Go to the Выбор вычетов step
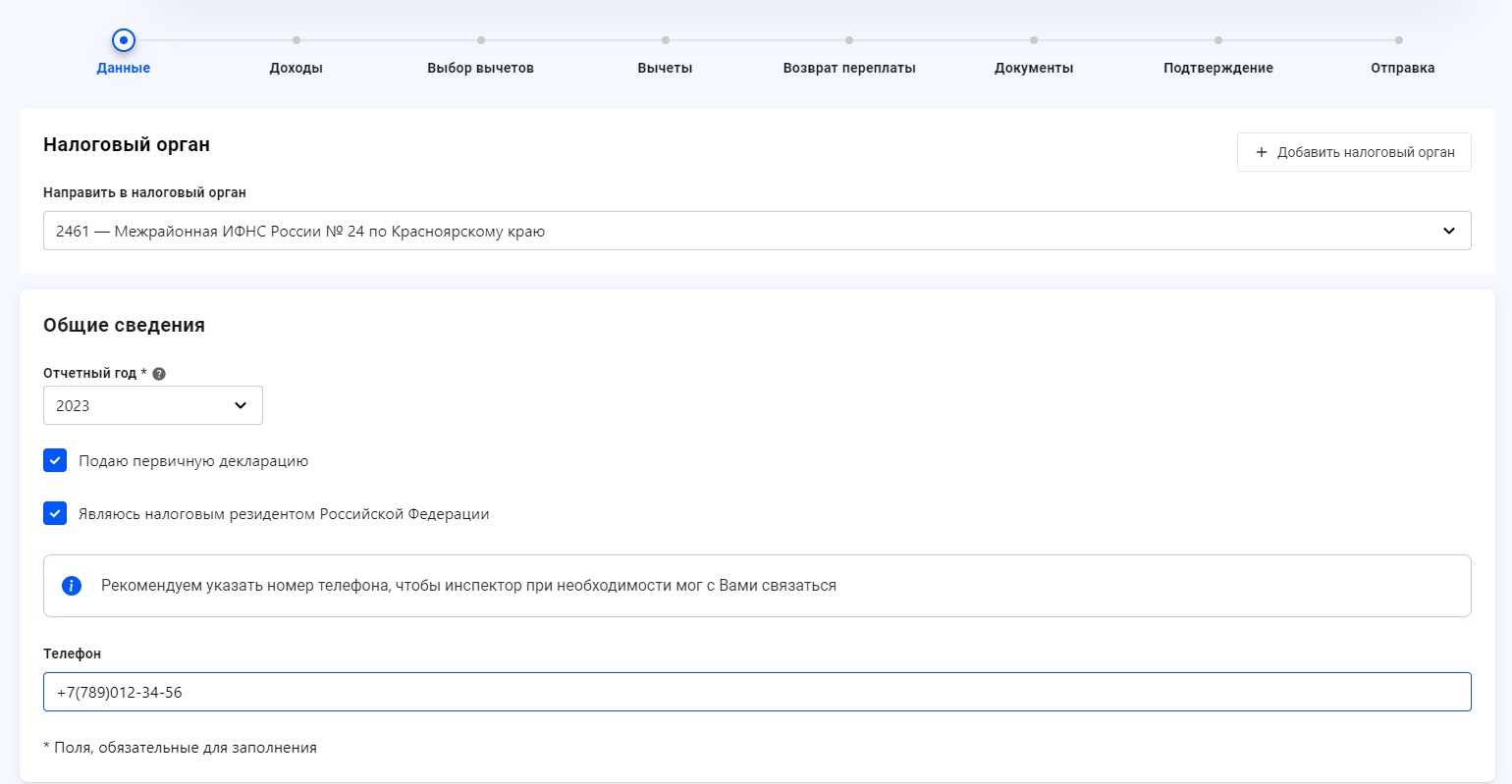1512x784 pixels. 481,68
